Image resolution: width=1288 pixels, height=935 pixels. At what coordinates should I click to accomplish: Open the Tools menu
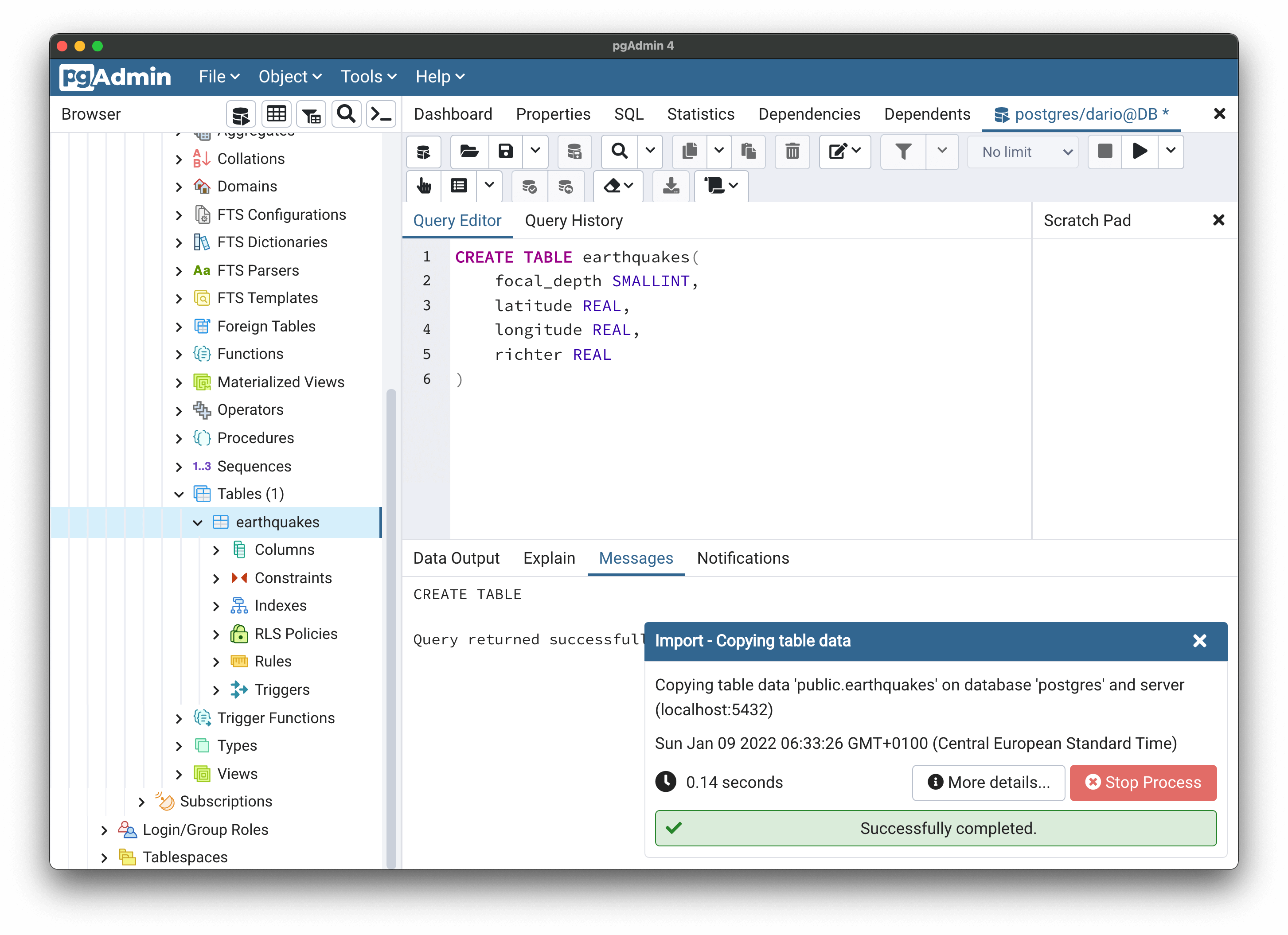(x=368, y=77)
